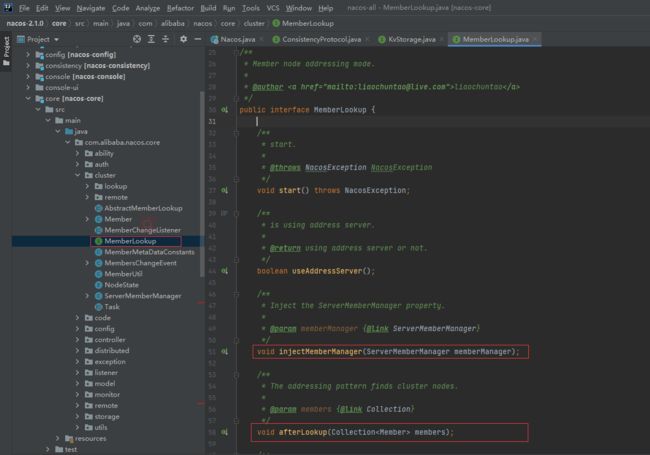The width and height of the screenshot is (650, 455).
Task: Select MemberLookup interface in project tree
Action: 130,241
